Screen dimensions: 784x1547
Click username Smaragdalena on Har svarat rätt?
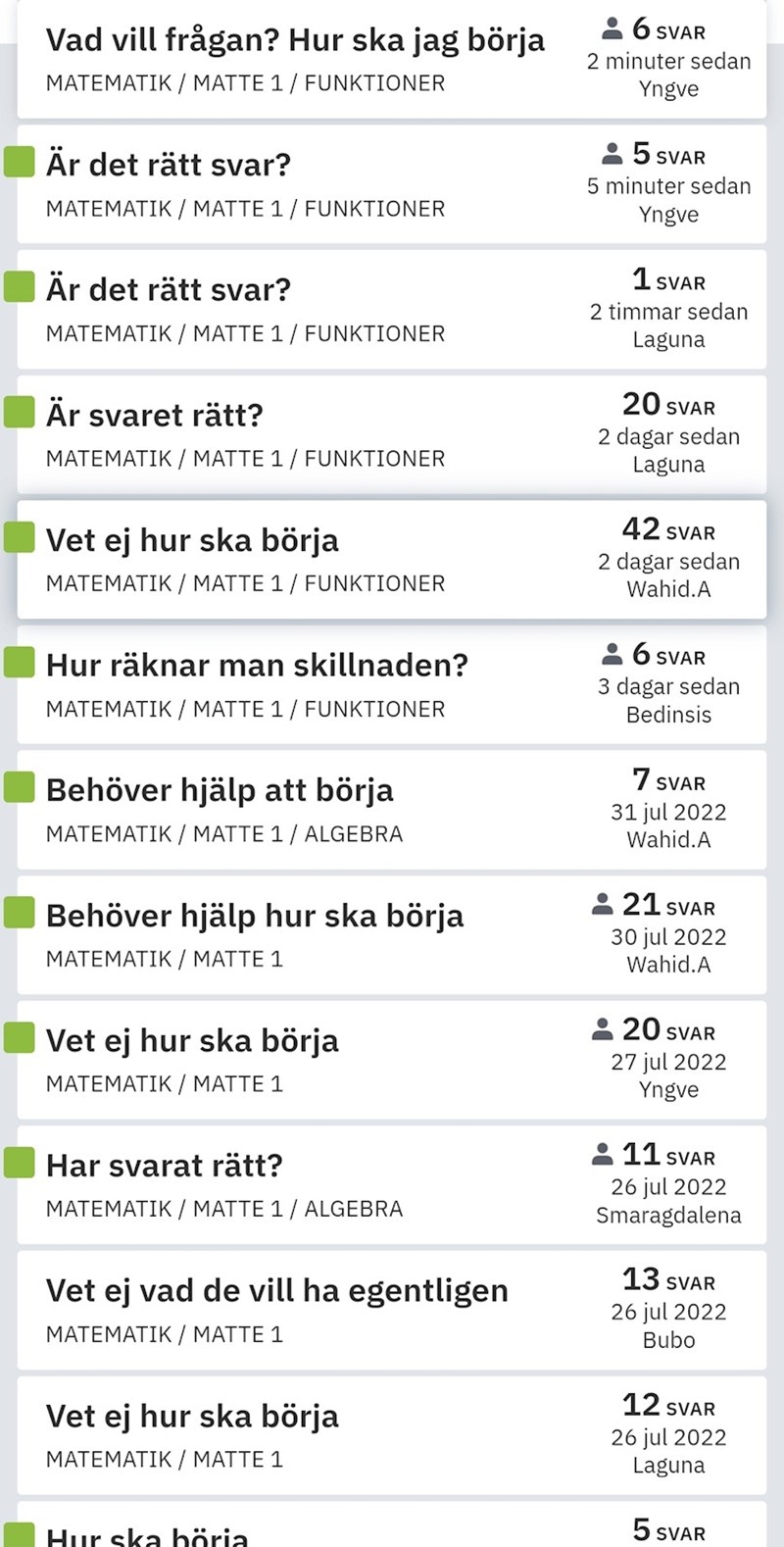click(668, 1216)
